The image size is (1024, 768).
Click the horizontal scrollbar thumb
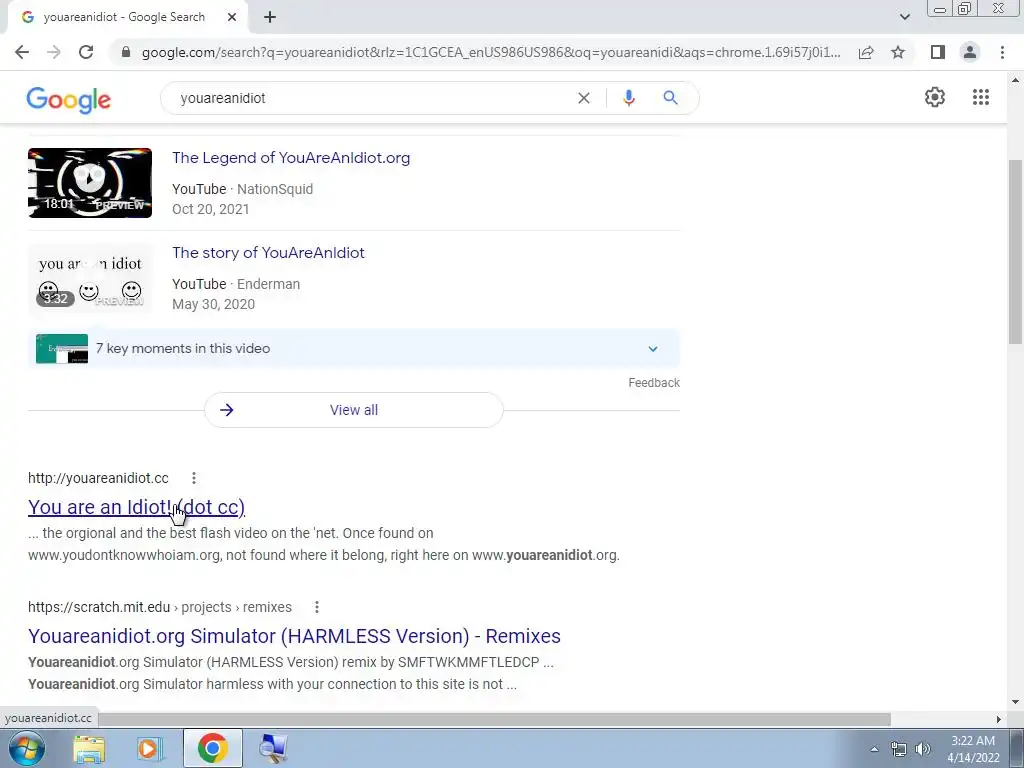[x=494, y=719]
